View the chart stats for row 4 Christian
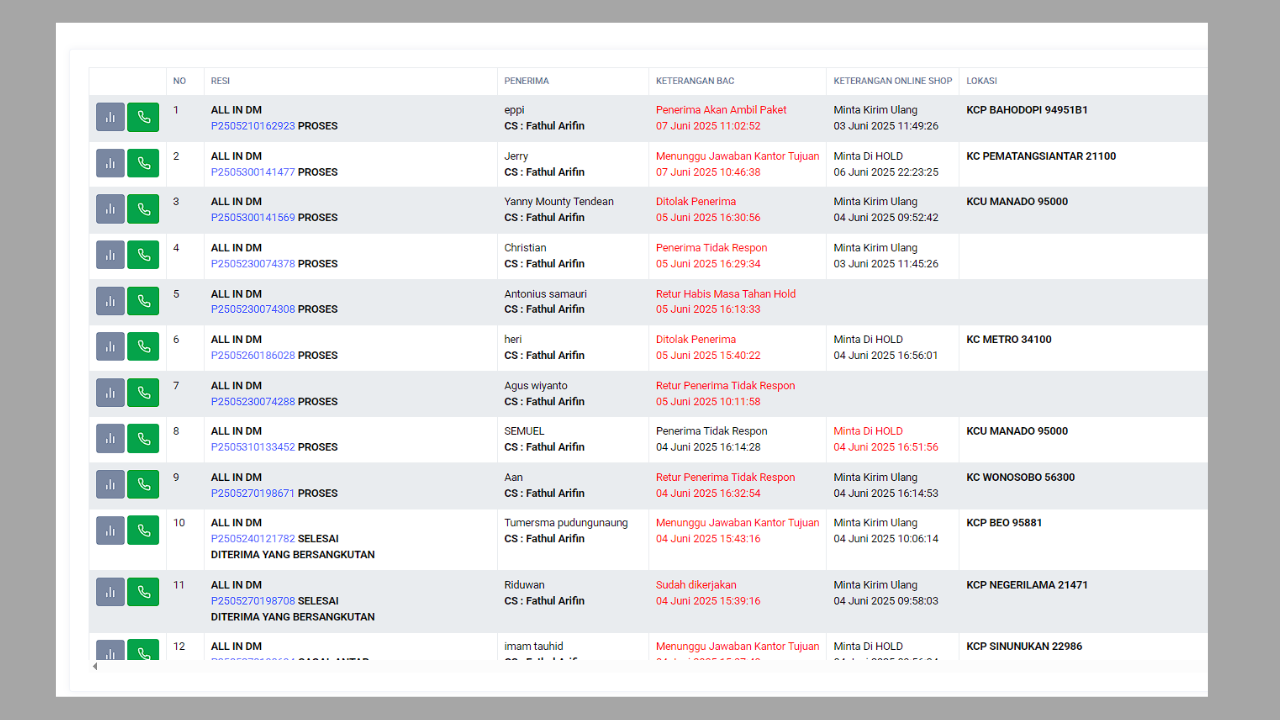1280x720 pixels. (x=110, y=255)
